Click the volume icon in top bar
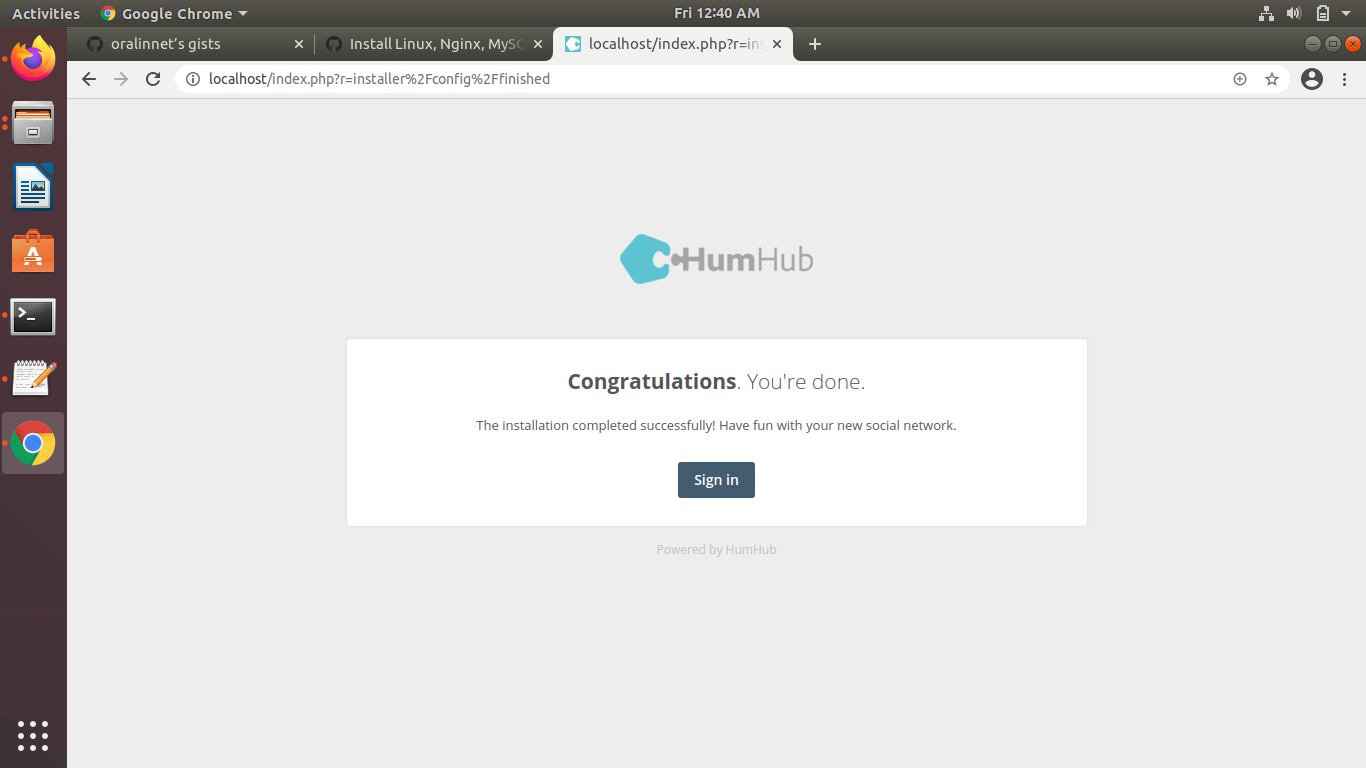The image size is (1366, 768). click(1294, 13)
